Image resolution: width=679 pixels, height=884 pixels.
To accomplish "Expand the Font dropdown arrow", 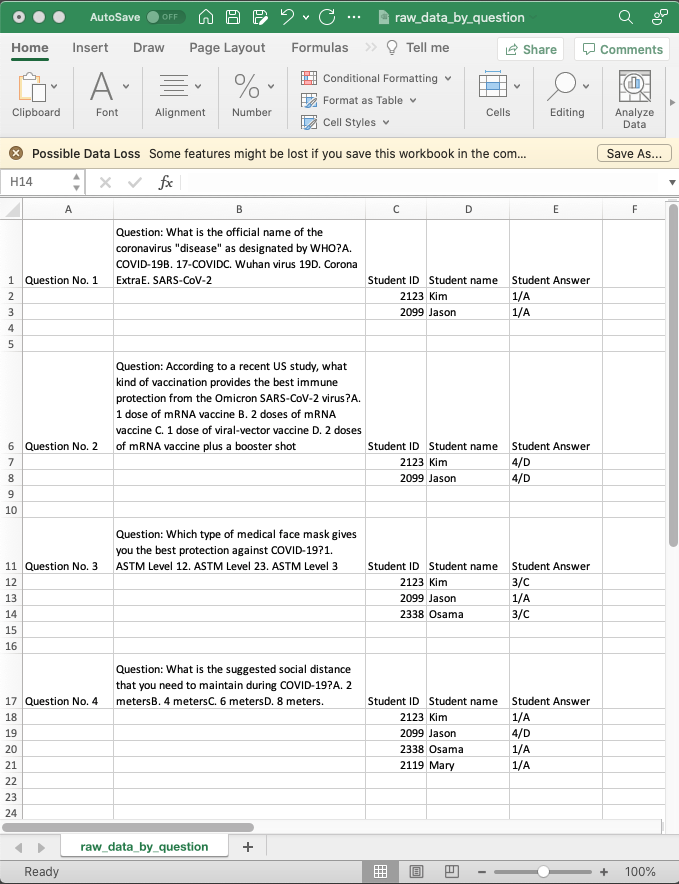I will [x=126, y=86].
